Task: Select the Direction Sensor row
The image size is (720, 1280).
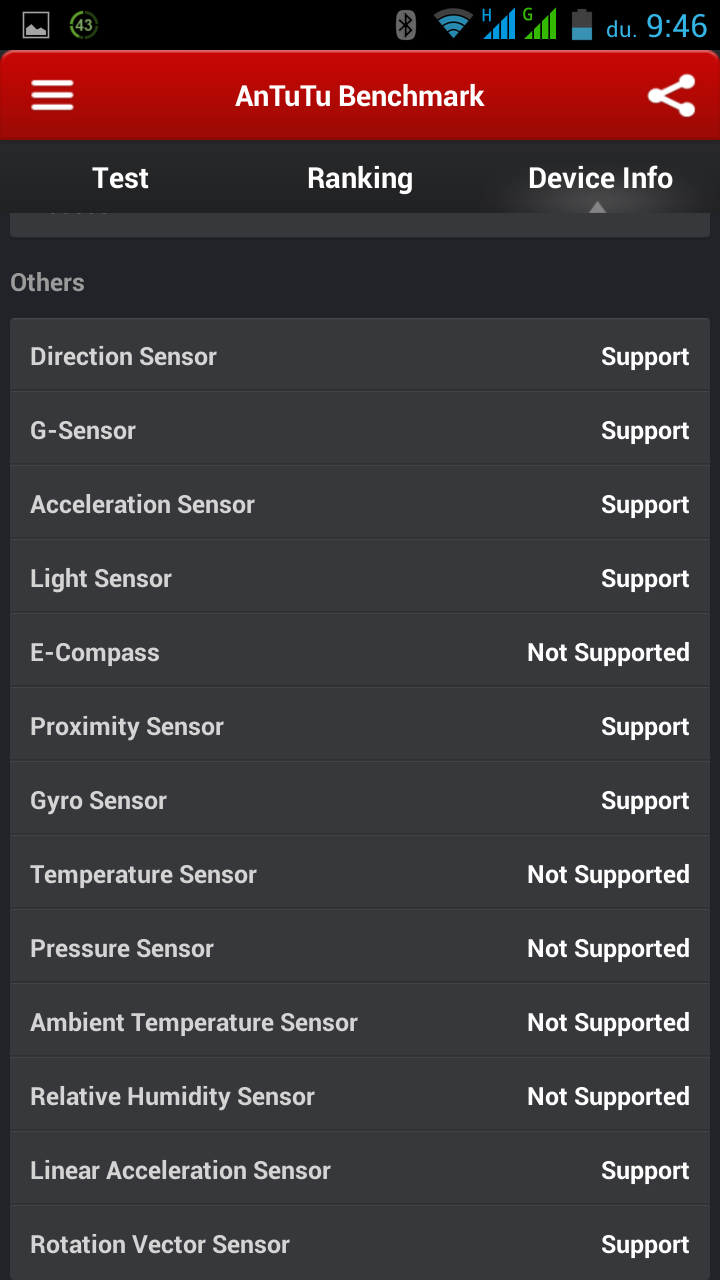Action: point(360,357)
